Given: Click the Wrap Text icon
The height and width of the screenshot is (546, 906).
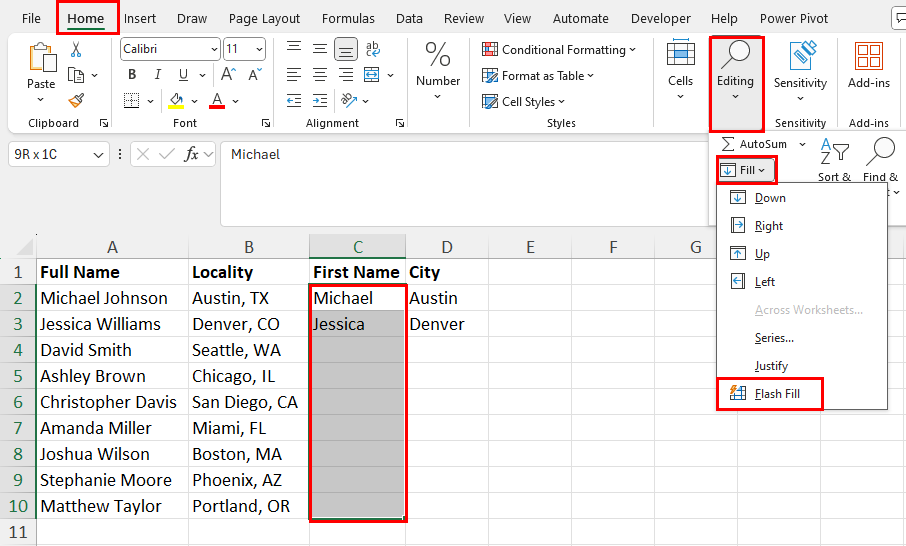Looking at the screenshot, I should pos(373,49).
